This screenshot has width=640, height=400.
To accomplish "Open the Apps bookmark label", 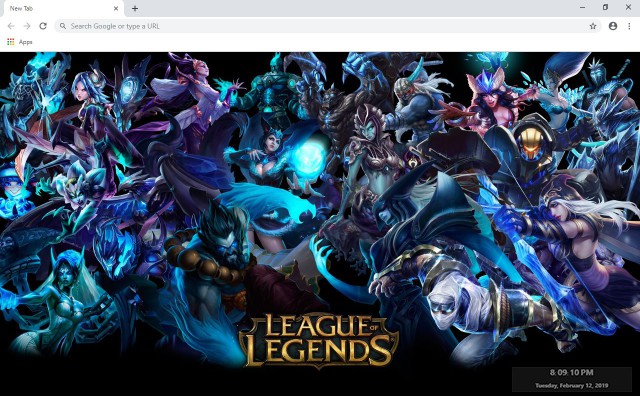I will point(25,42).
